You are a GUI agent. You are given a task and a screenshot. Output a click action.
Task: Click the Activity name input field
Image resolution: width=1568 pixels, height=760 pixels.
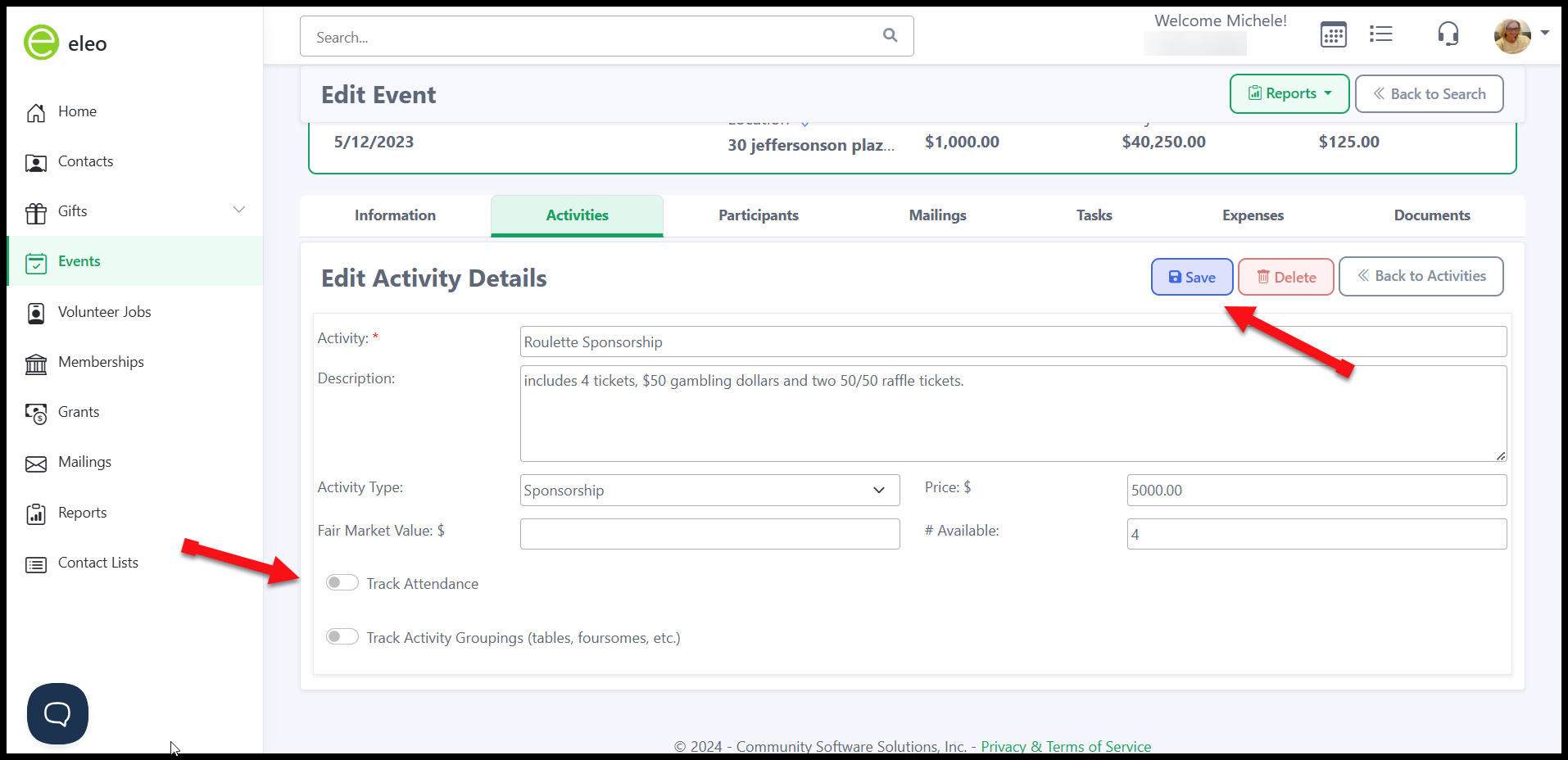tap(1013, 342)
